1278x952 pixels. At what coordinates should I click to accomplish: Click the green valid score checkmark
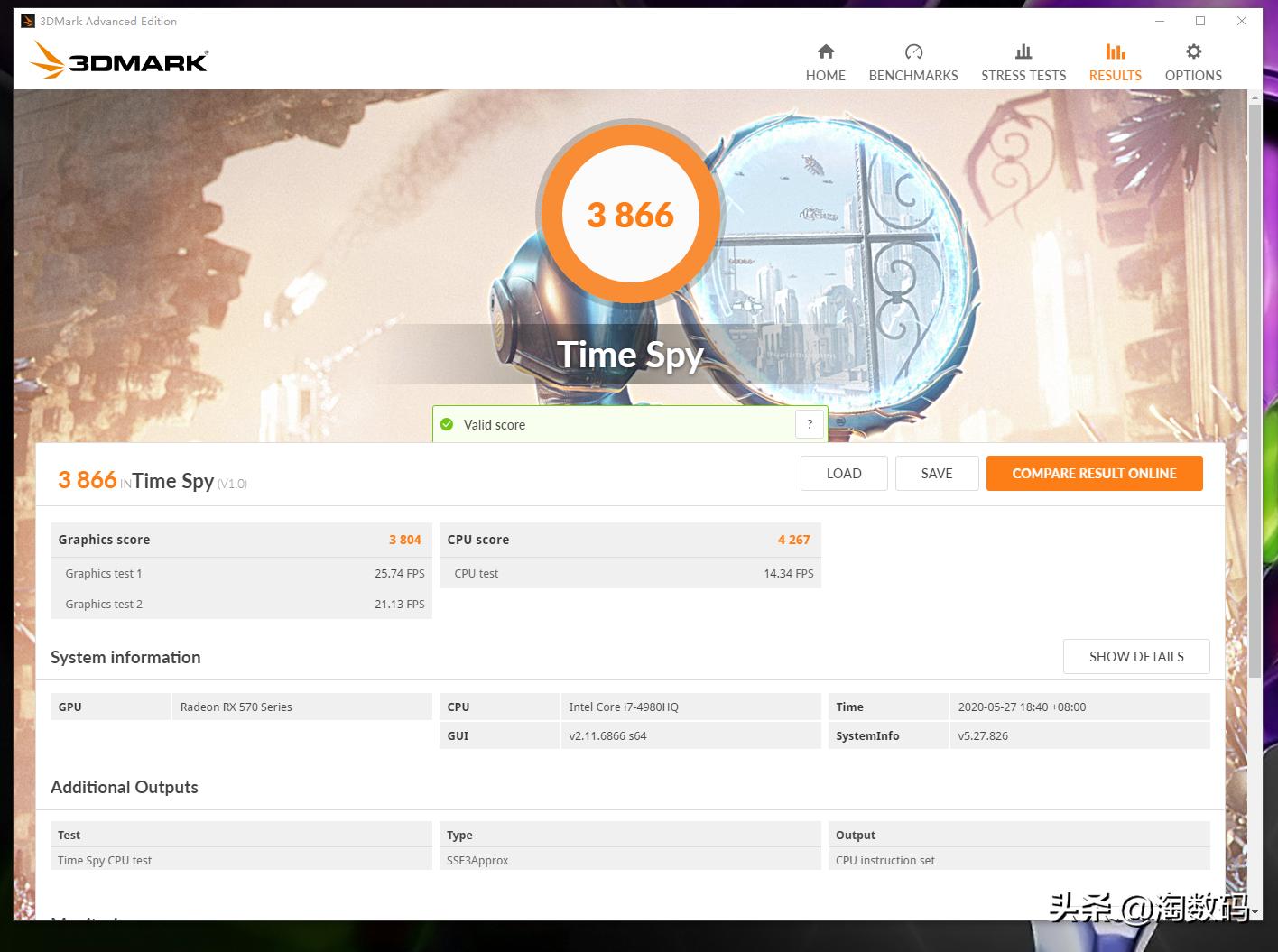[x=447, y=423]
